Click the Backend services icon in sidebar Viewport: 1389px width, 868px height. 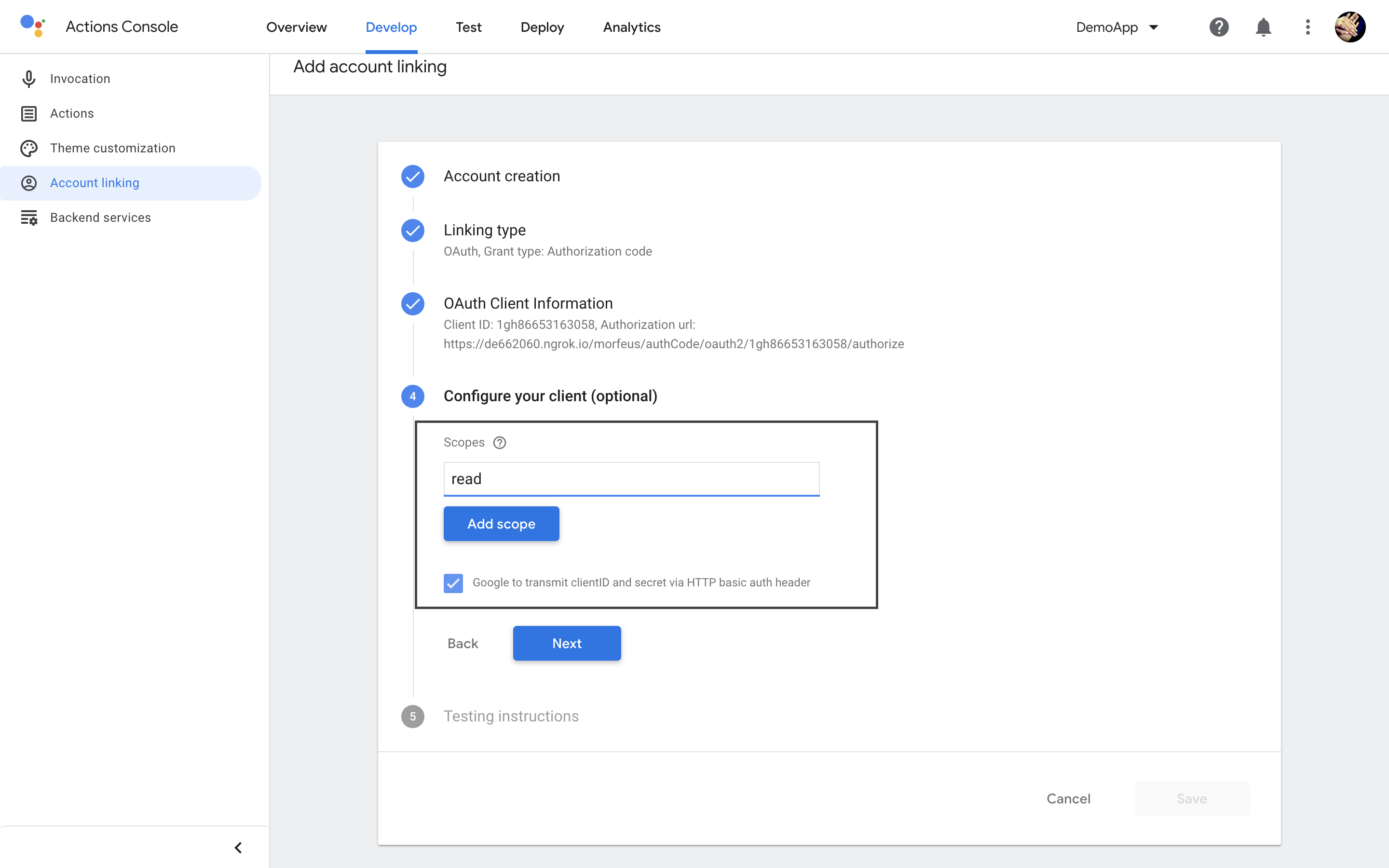click(x=29, y=217)
